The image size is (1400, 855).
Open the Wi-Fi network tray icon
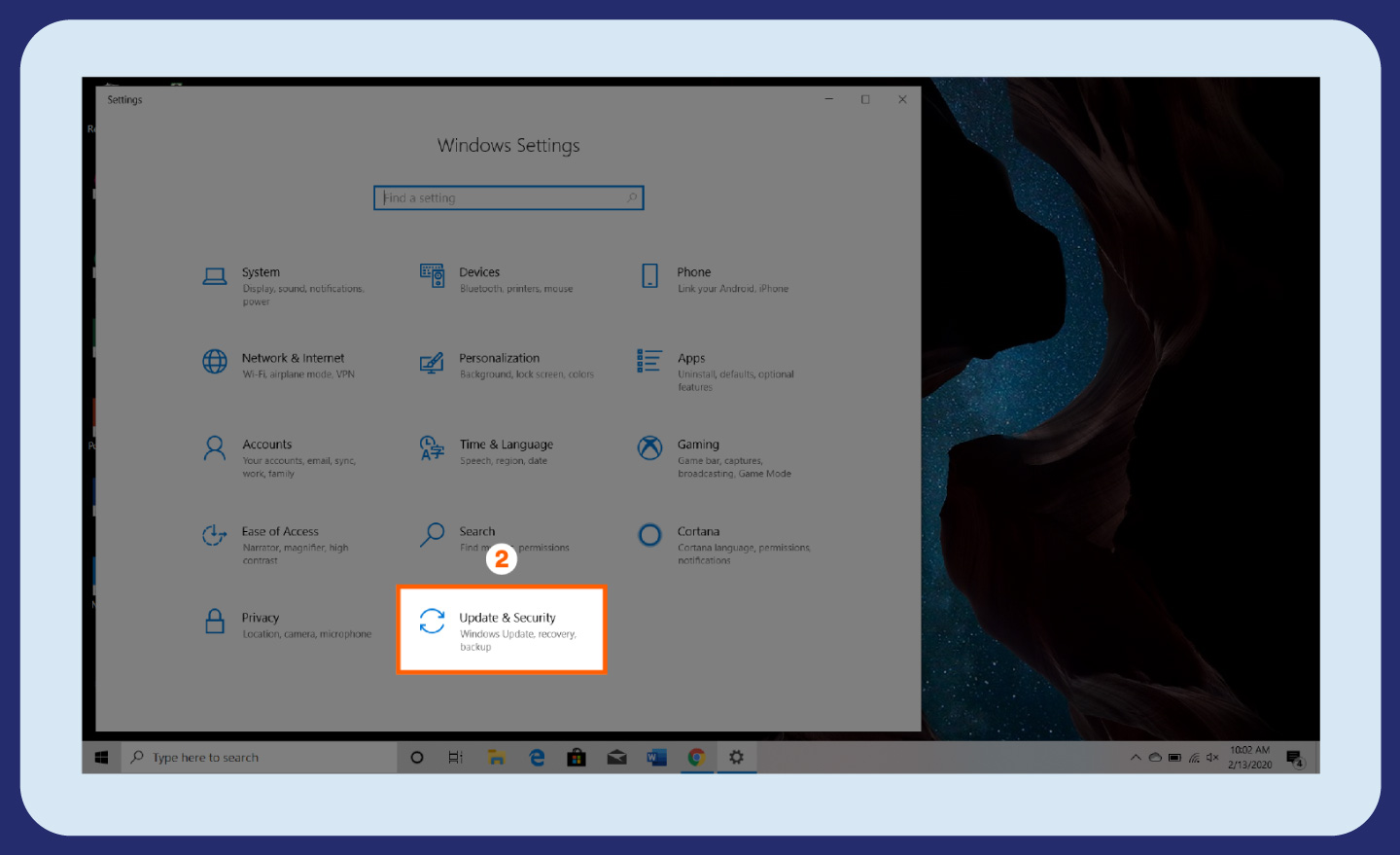click(x=1194, y=758)
